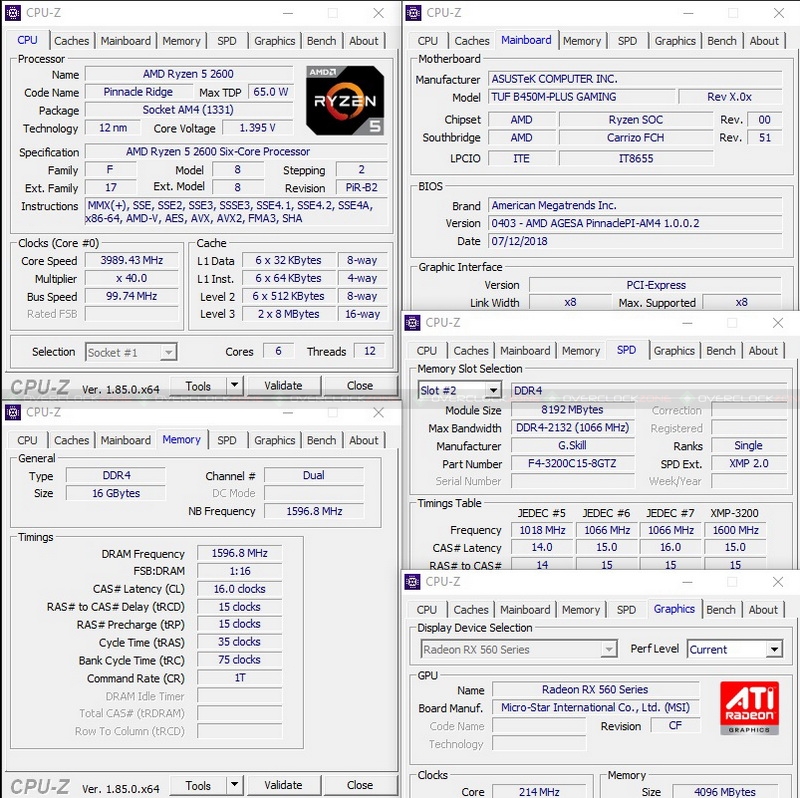
Task: Click the CPU-Z app icon in the top-left window
Action: 13,13
